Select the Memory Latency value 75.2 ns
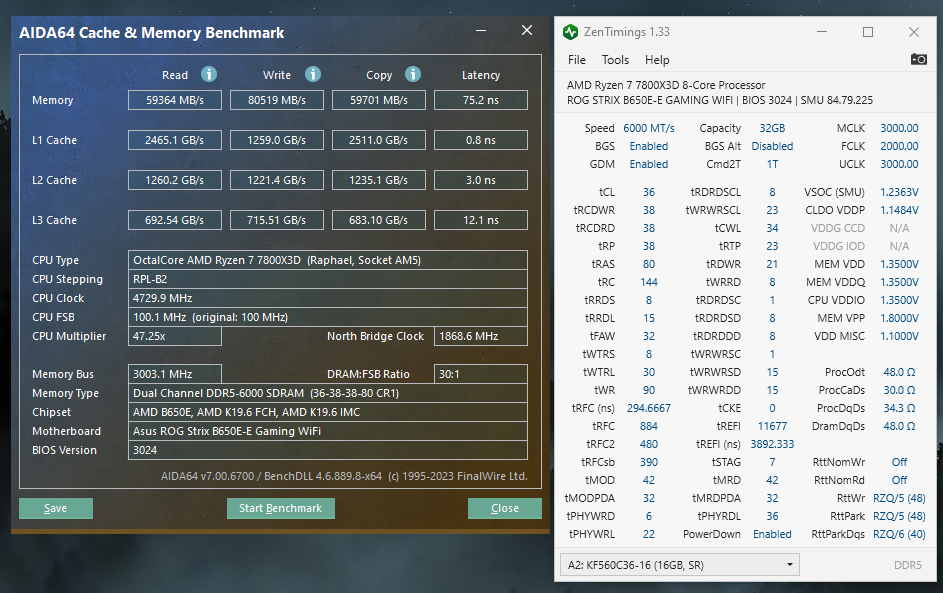 tap(481, 100)
